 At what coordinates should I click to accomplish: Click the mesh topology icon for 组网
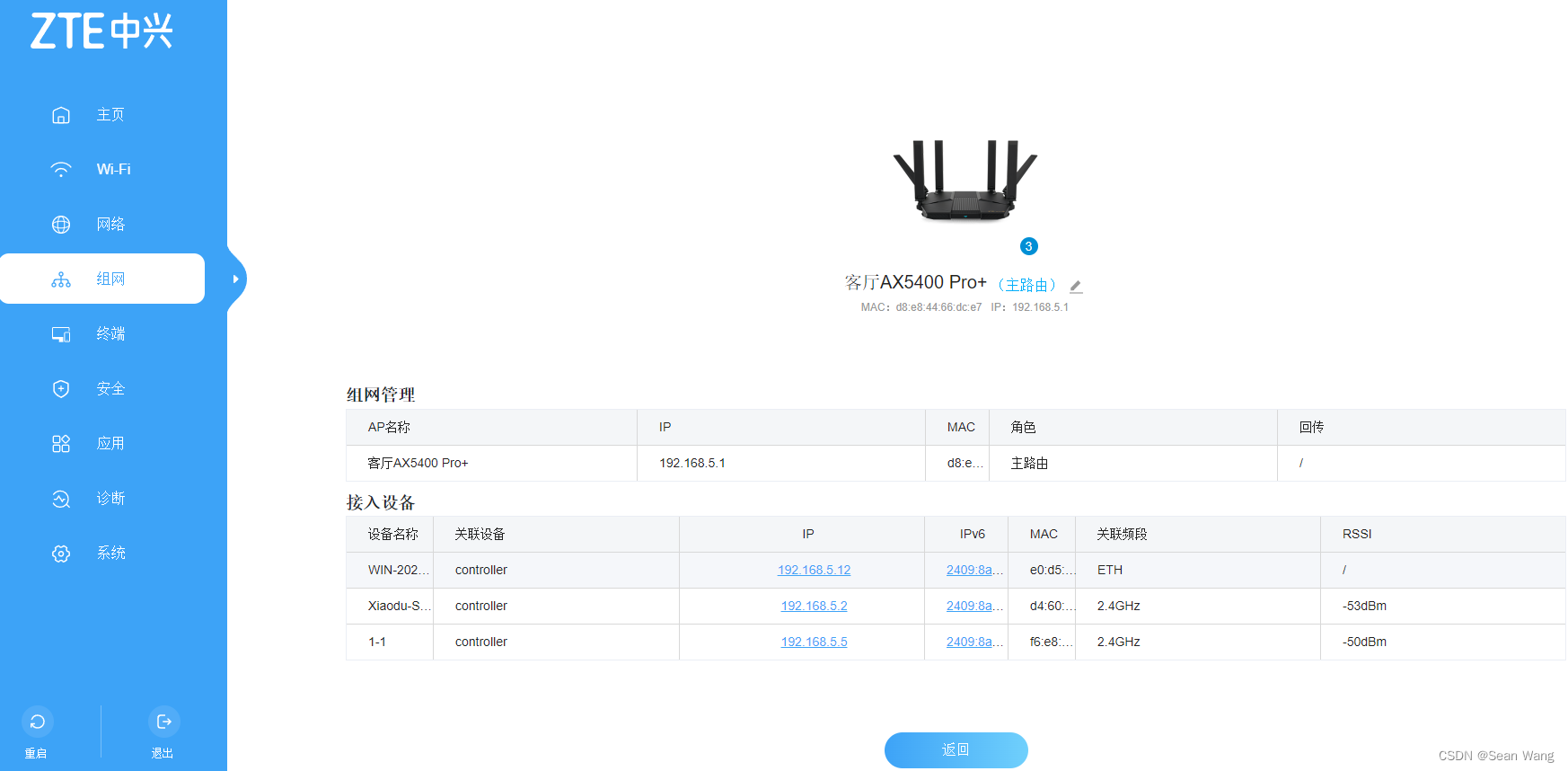pyautogui.click(x=61, y=279)
